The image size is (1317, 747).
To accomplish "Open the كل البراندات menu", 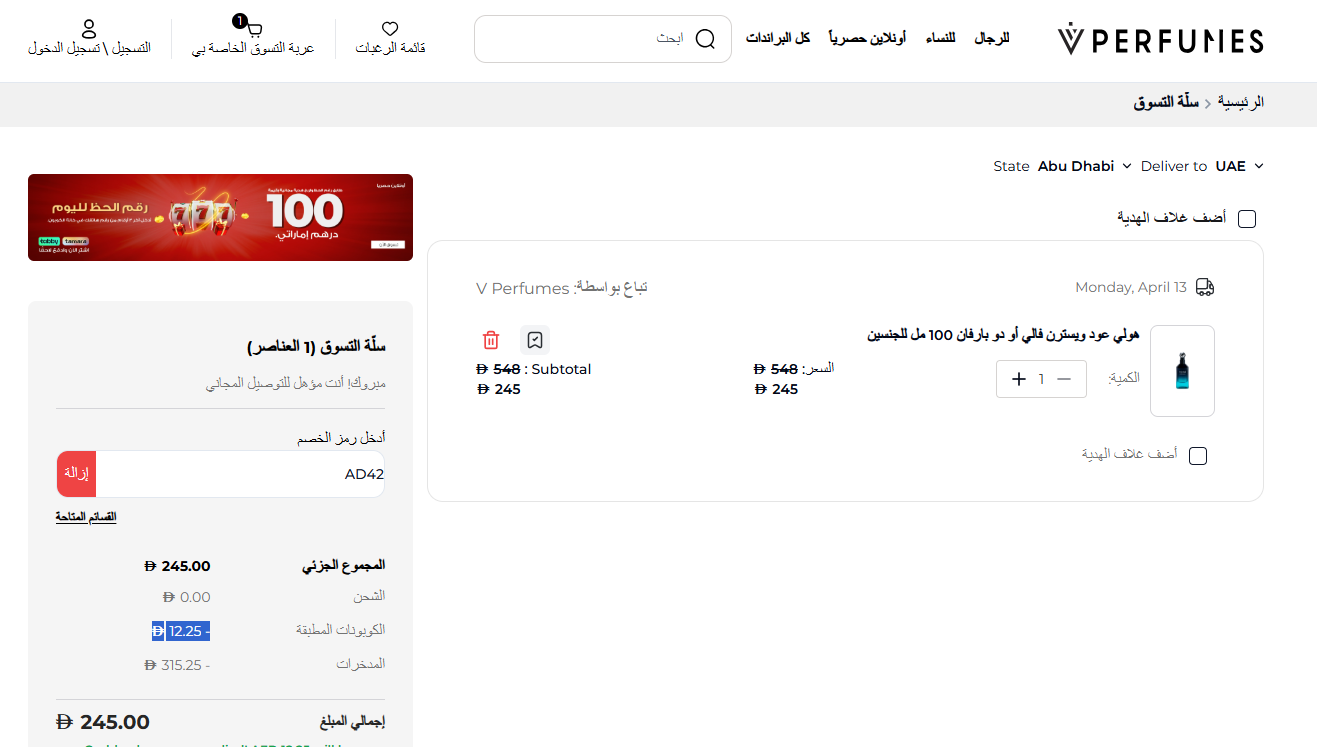I will point(778,37).
